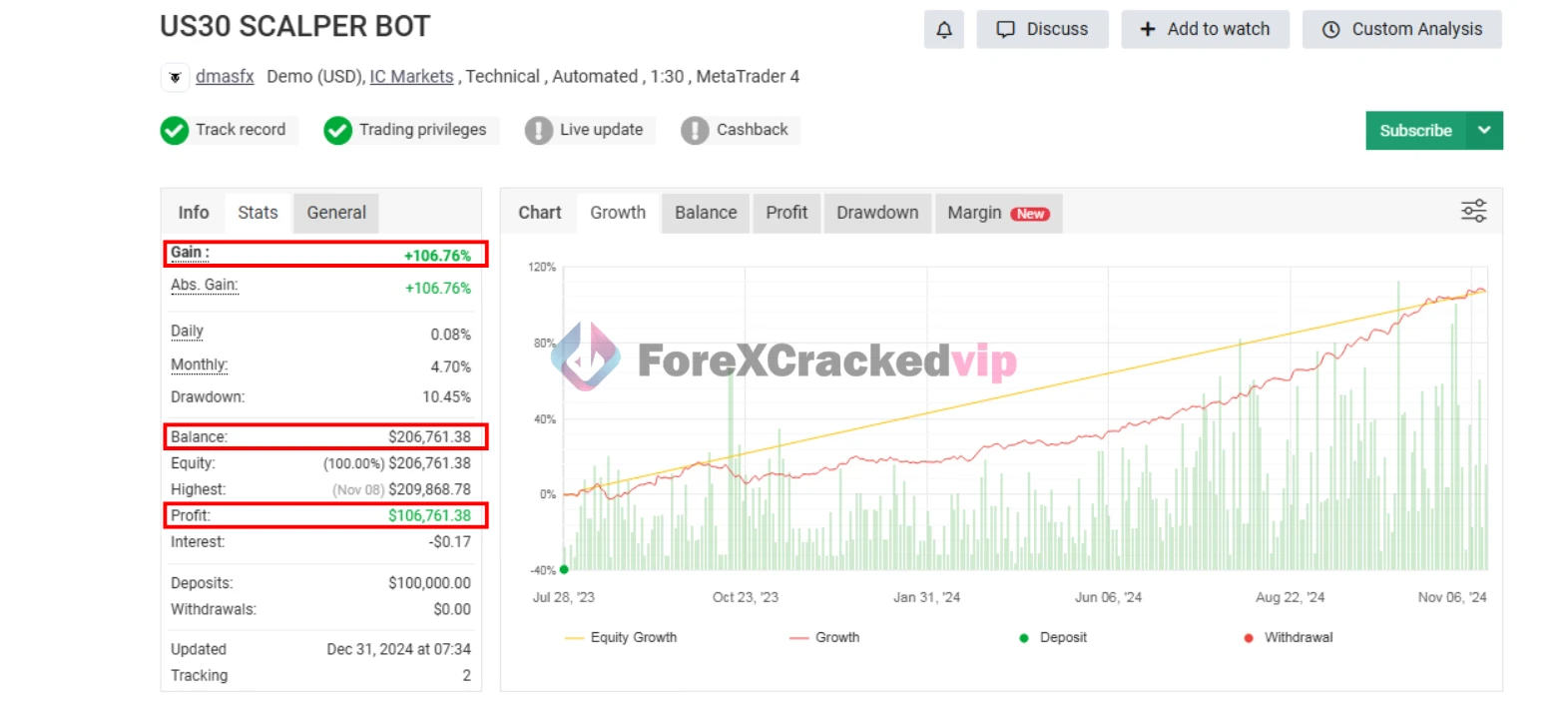Select the Info tab
The image size is (1568, 717).
pyautogui.click(x=194, y=213)
